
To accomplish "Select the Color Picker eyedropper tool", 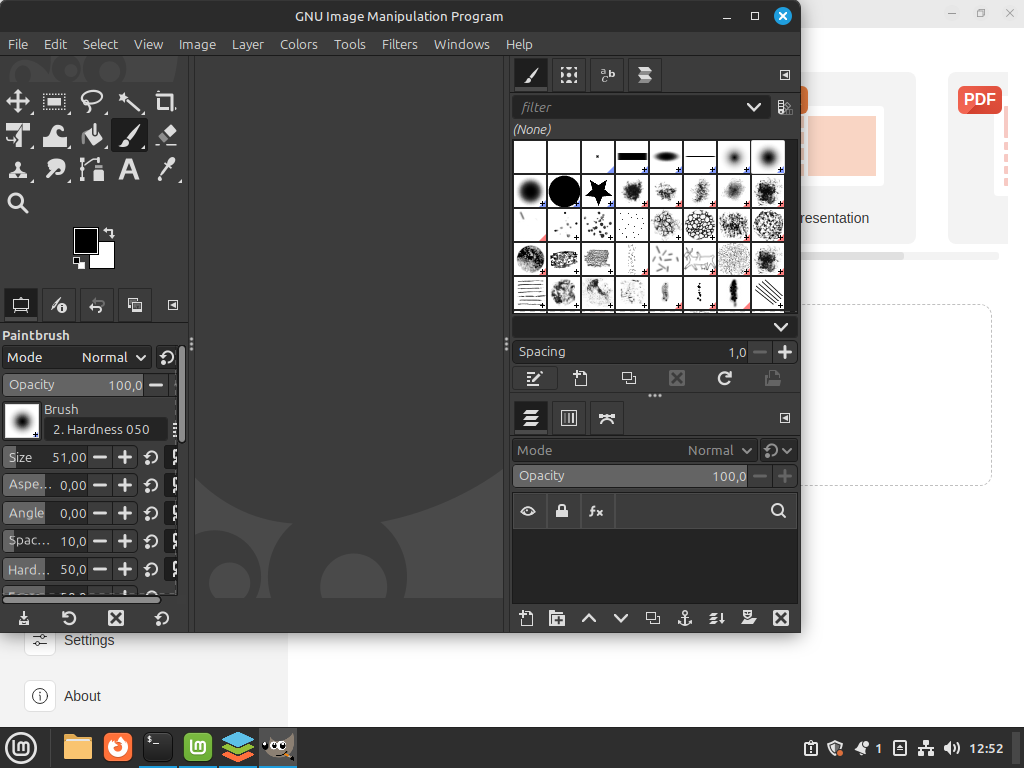I will pyautogui.click(x=166, y=169).
